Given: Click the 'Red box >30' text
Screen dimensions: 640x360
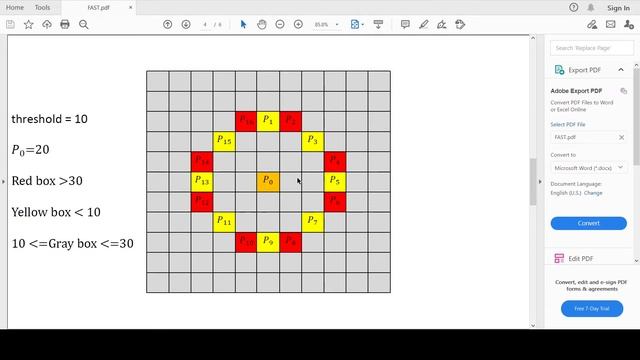Looking at the screenshot, I should (x=47, y=181).
